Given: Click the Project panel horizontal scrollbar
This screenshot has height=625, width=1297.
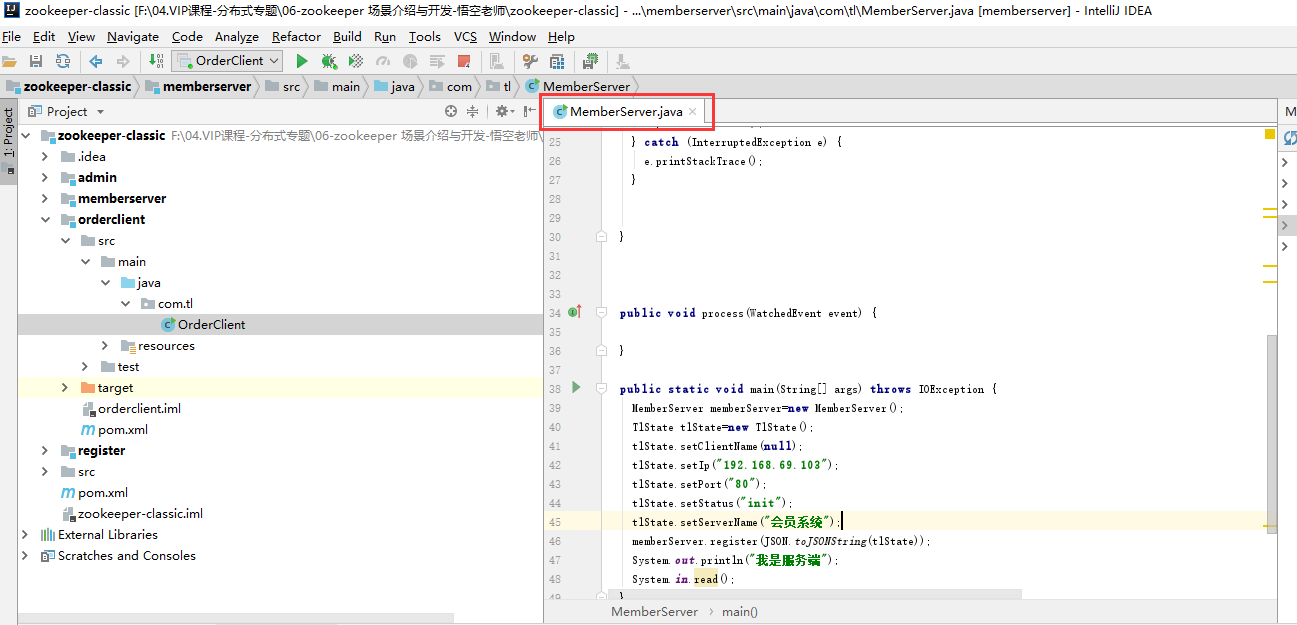Looking at the screenshot, I should click(235, 620).
